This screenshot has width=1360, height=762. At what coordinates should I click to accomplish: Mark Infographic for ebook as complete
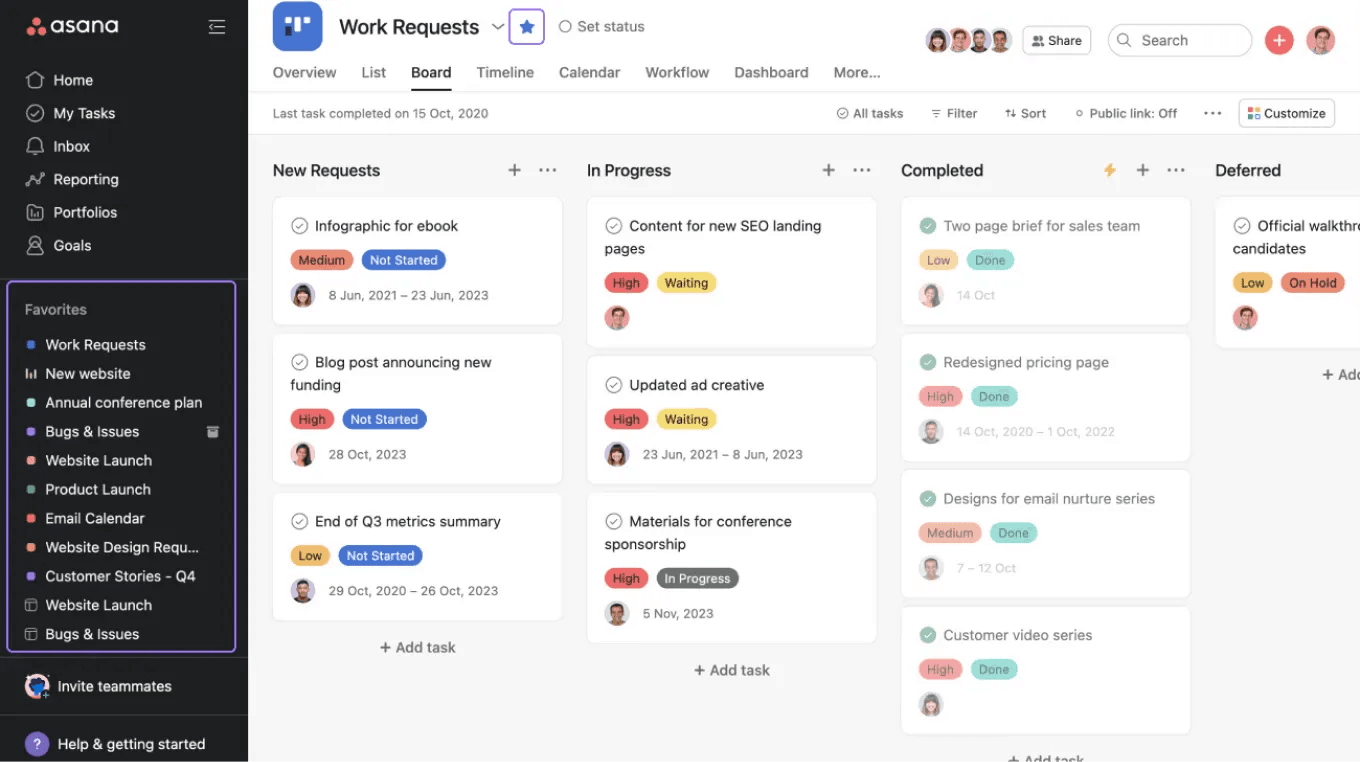pyautogui.click(x=300, y=226)
